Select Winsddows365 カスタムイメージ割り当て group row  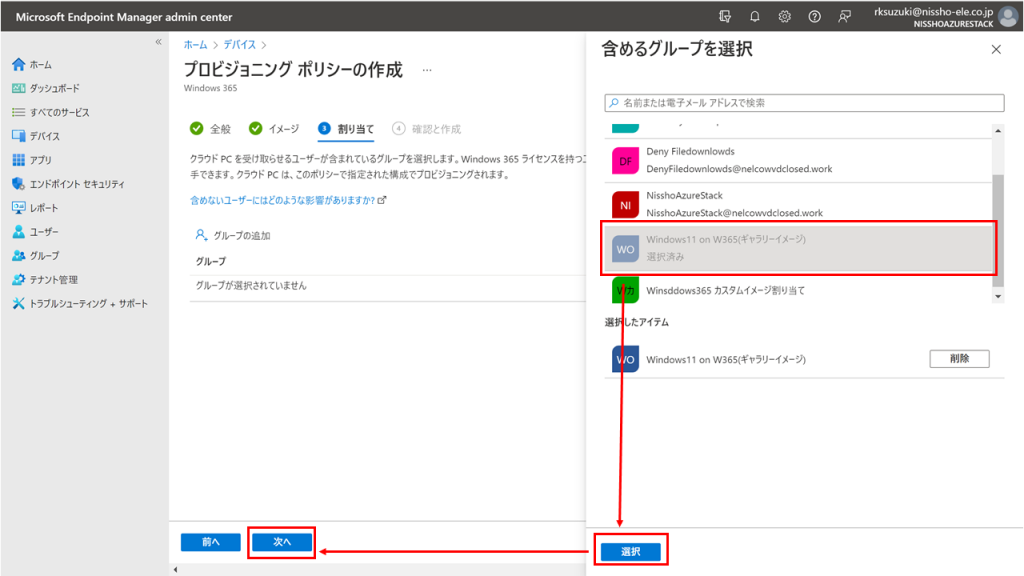click(798, 291)
